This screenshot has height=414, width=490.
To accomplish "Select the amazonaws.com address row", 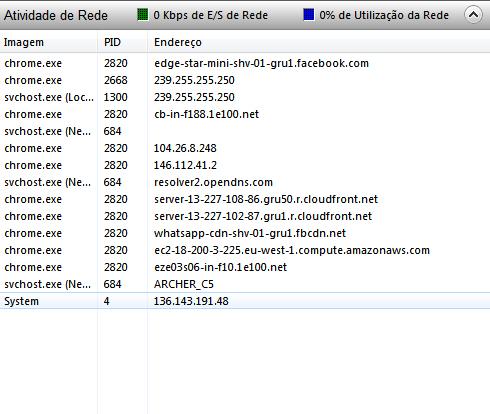I will coord(245,250).
